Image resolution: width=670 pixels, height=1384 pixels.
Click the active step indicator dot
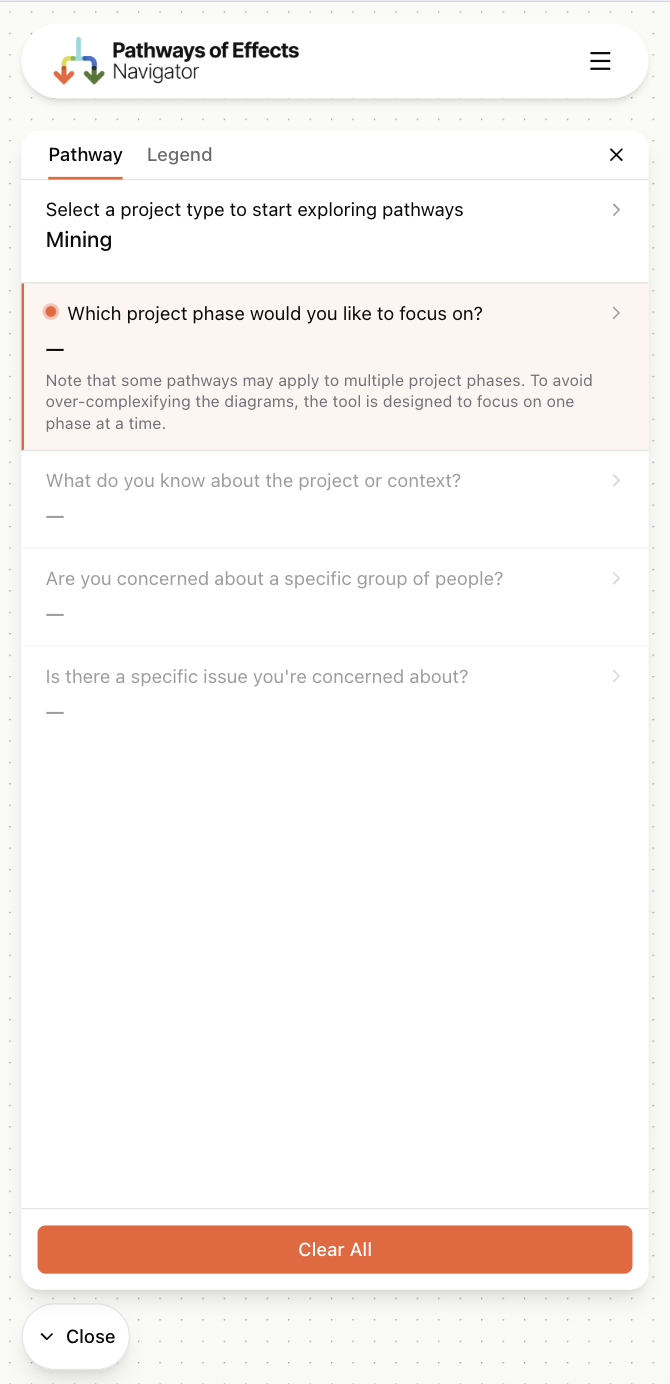coord(50,311)
